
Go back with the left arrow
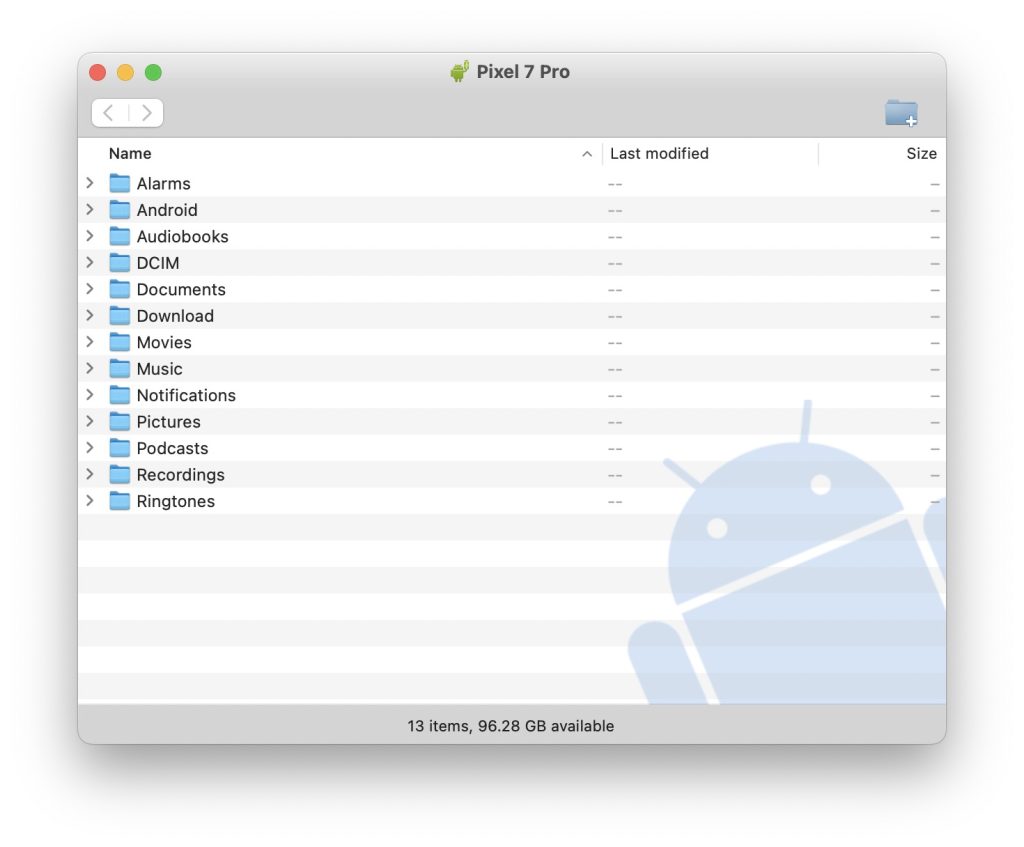point(109,113)
